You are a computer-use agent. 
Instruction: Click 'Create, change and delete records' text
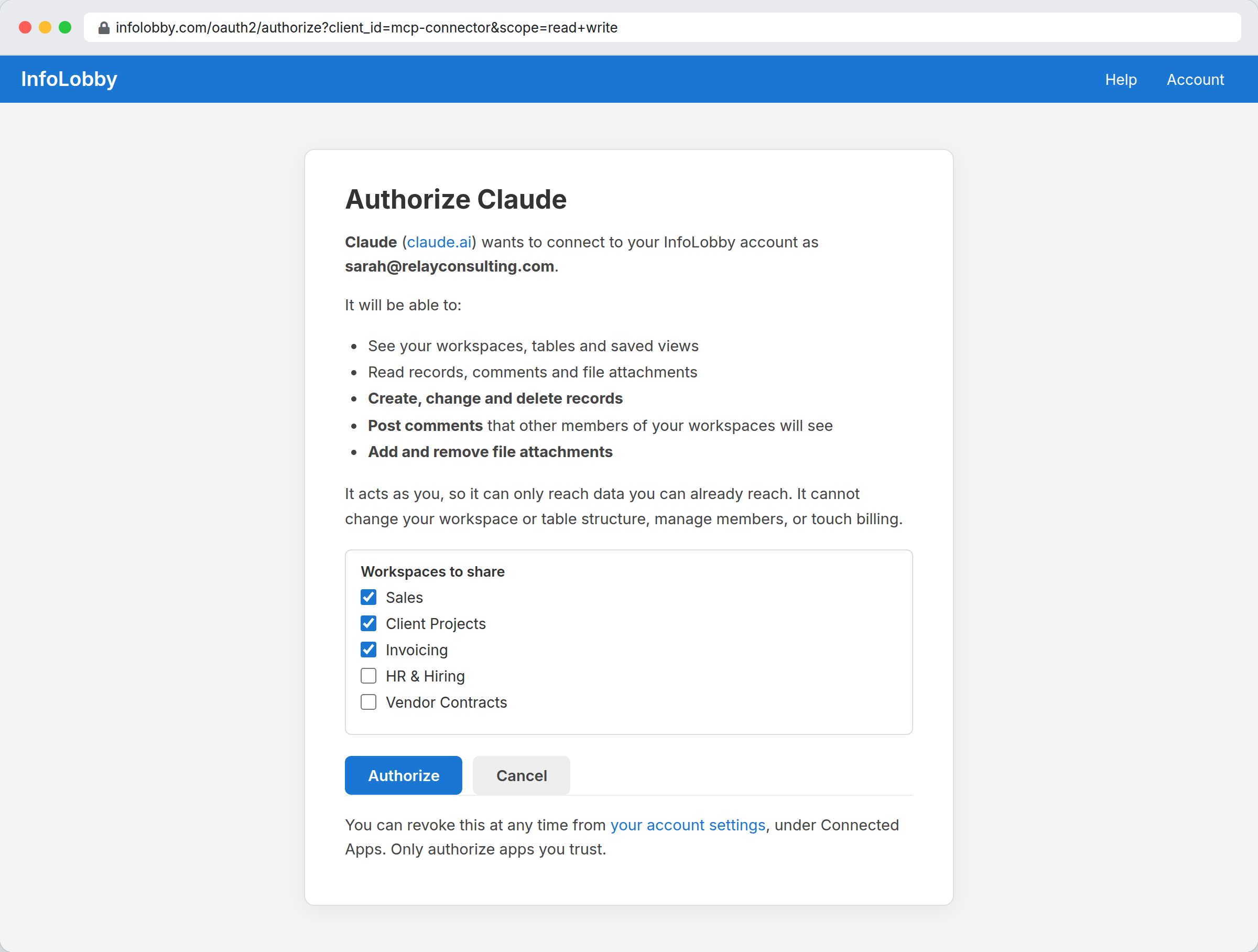[x=495, y=398]
